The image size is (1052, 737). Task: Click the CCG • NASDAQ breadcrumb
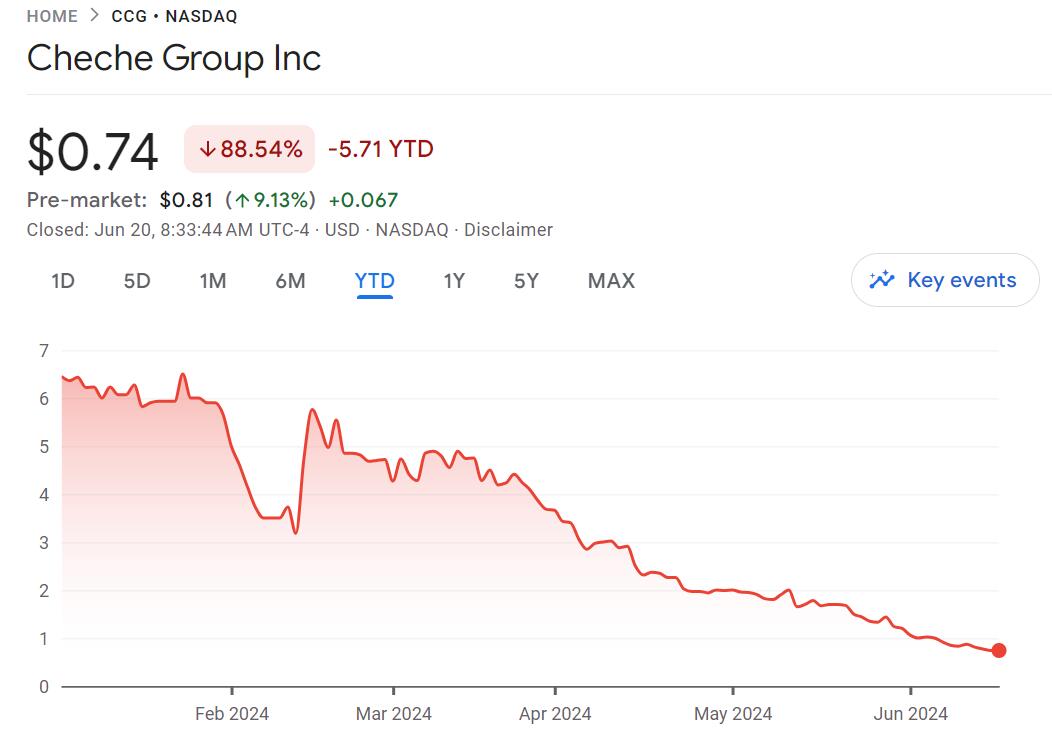[x=174, y=15]
